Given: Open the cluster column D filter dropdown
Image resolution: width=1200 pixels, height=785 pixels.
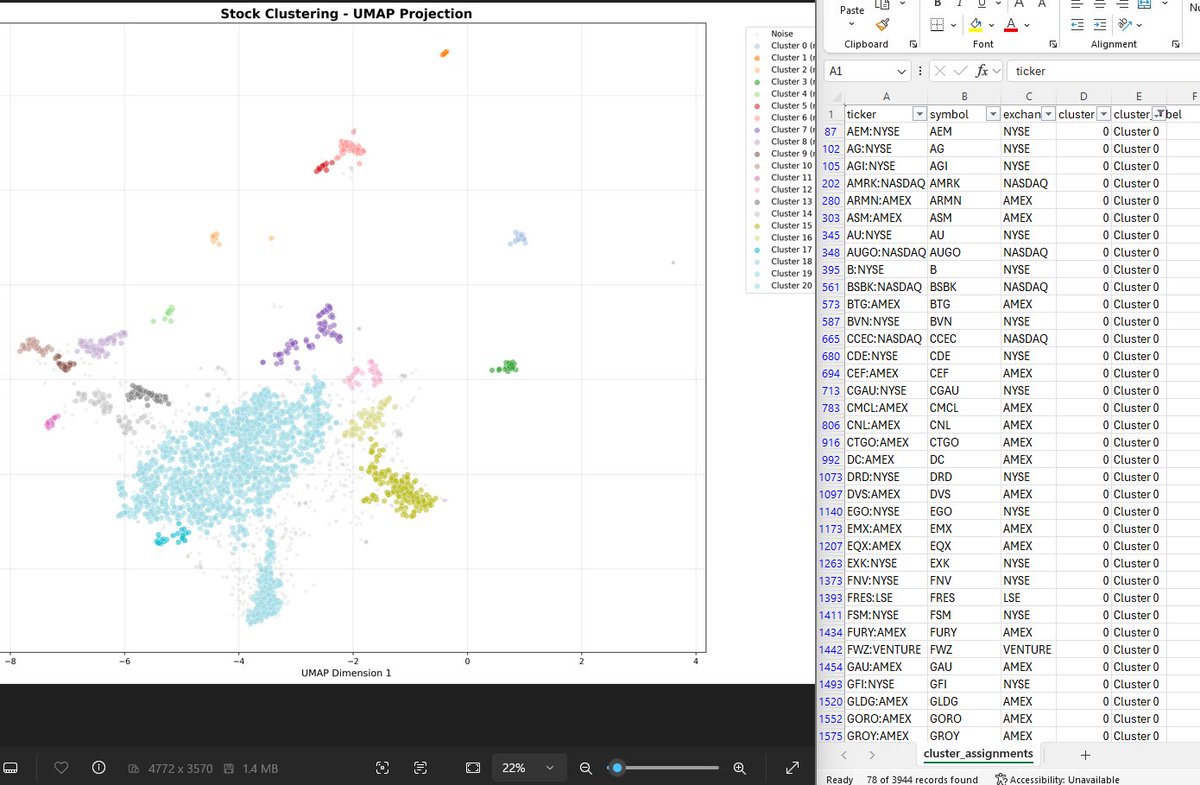Looking at the screenshot, I should (1103, 114).
